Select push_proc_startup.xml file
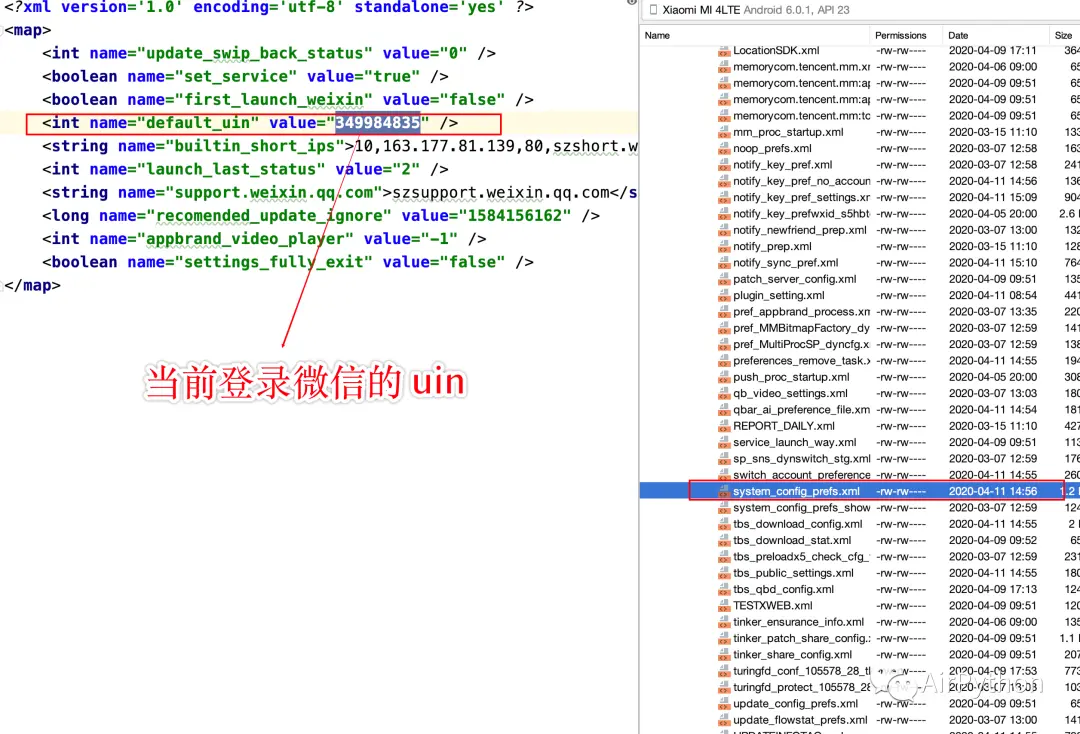Image resolution: width=1080 pixels, height=734 pixels. click(791, 377)
